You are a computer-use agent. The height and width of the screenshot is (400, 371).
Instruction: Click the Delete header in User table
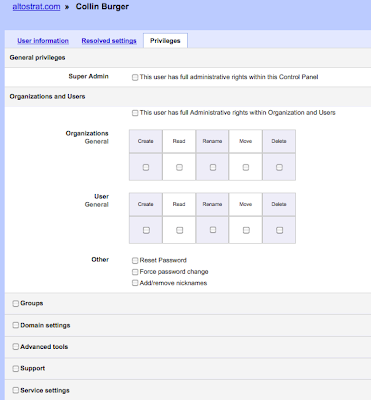(x=279, y=204)
